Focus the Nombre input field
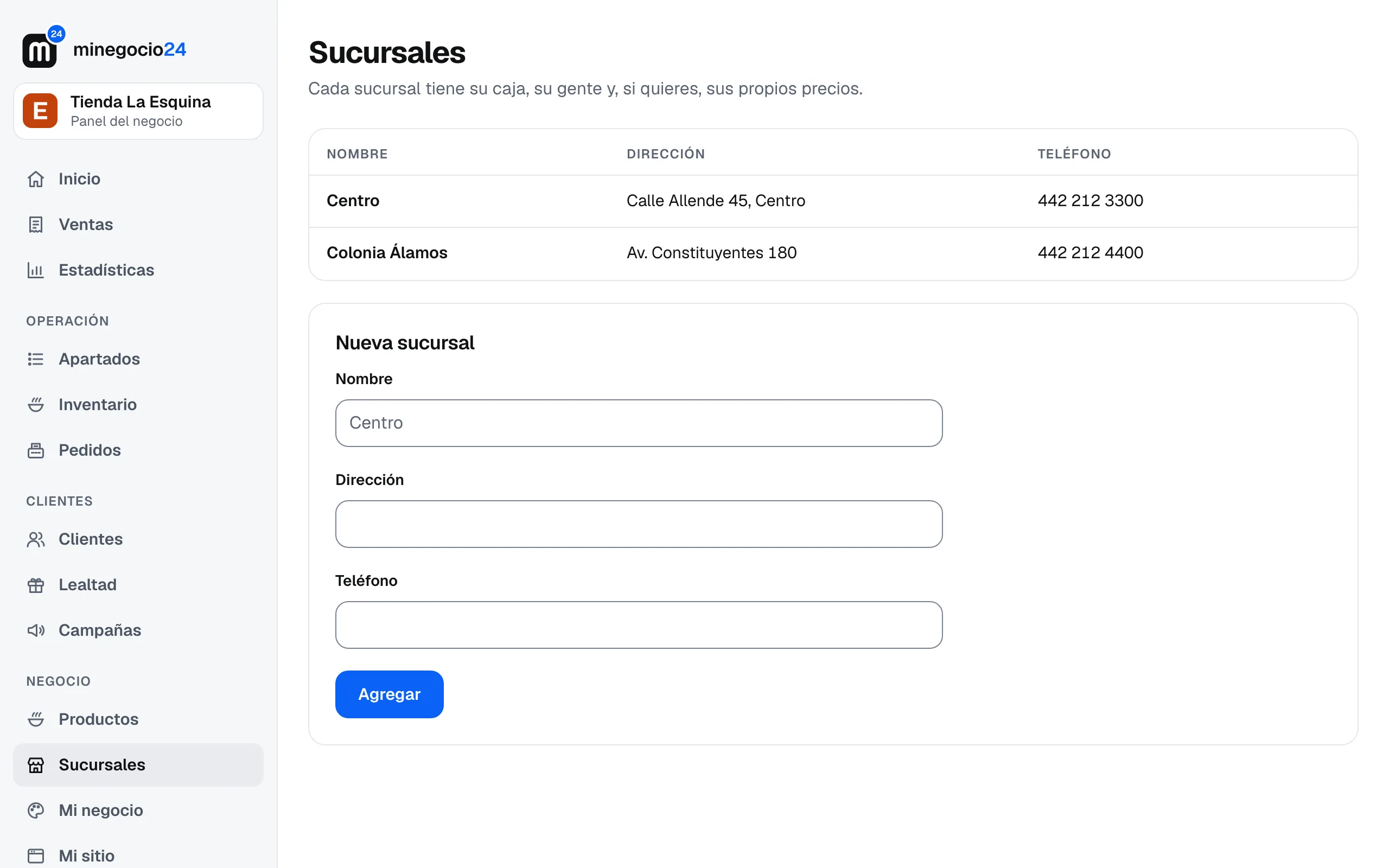Viewport: 1389px width, 868px height. (639, 423)
